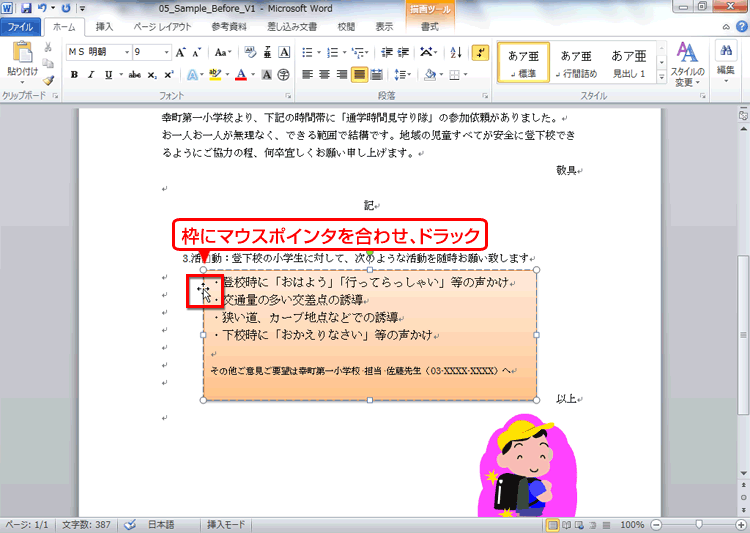Toggle the Justify alignment button
The image size is (750, 533).
pyautogui.click(x=359, y=75)
